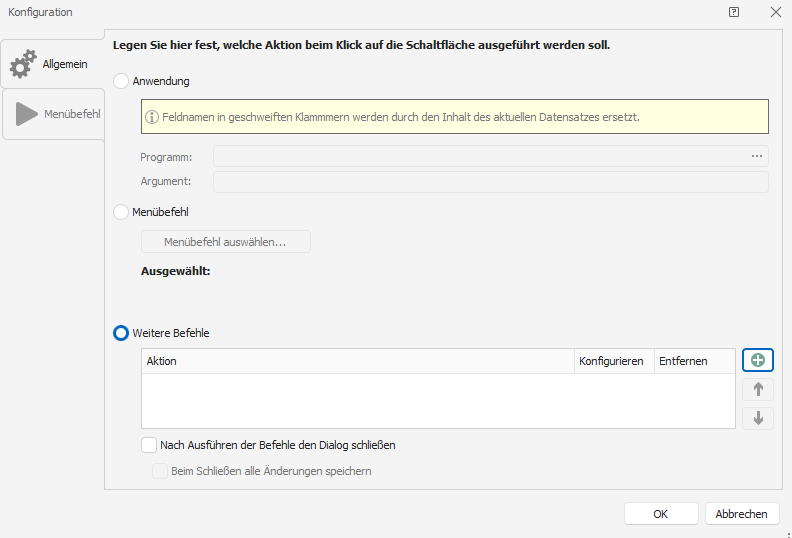
Task: Select the Weitere Befehle radio option
Action: click(122, 333)
